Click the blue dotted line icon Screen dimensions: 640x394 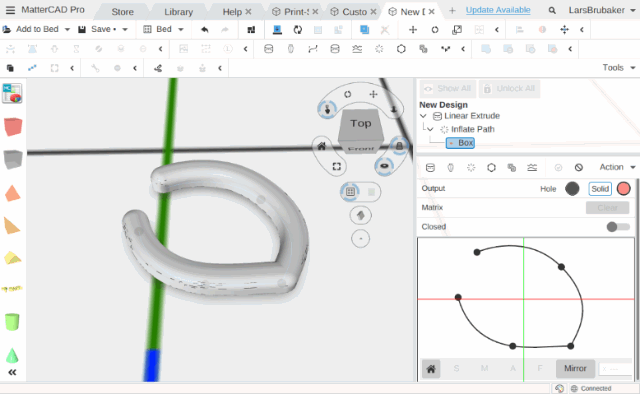(32, 68)
